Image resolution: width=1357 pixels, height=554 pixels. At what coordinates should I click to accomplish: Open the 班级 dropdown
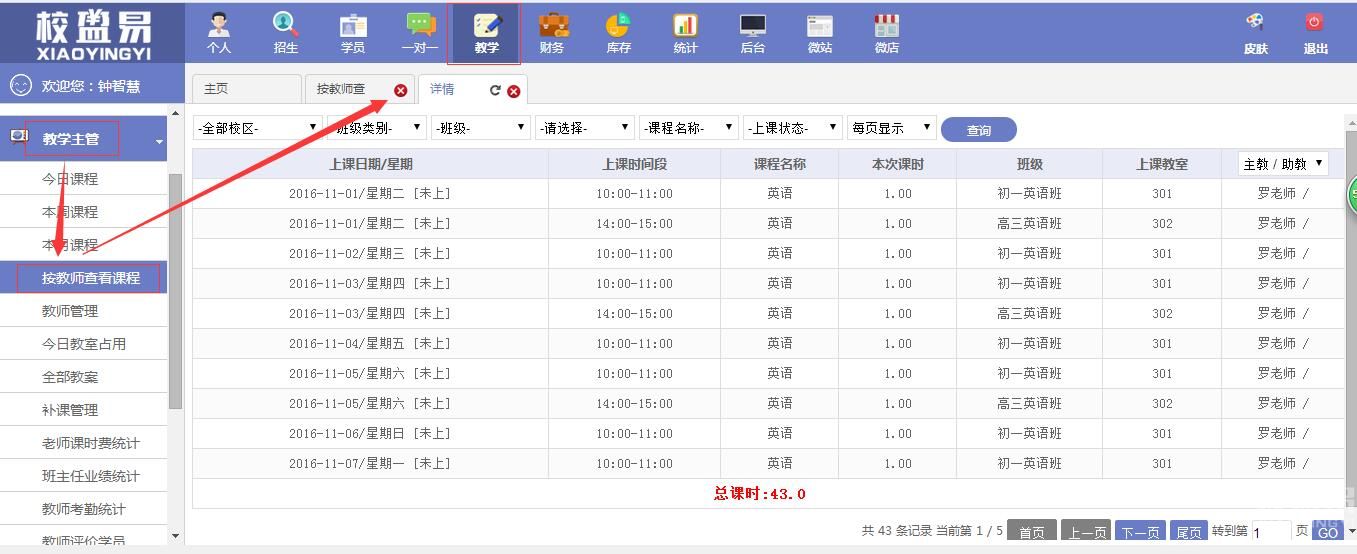click(480, 128)
